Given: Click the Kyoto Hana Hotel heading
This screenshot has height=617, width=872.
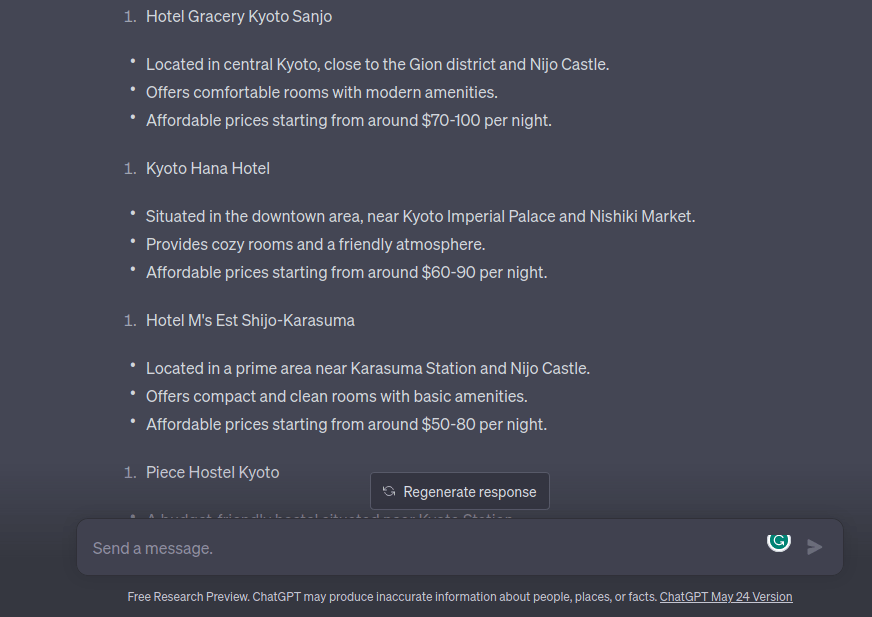Looking at the screenshot, I should click(x=208, y=168).
